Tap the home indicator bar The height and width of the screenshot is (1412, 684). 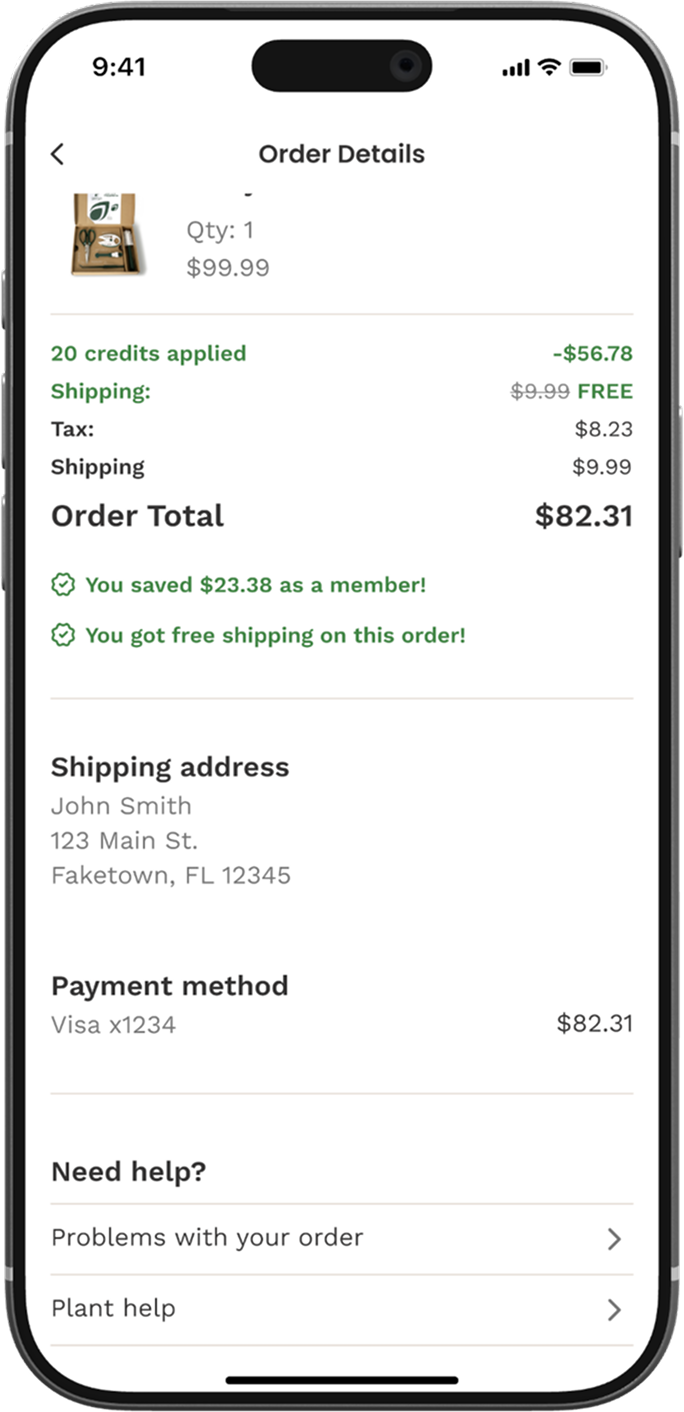pos(341,1381)
